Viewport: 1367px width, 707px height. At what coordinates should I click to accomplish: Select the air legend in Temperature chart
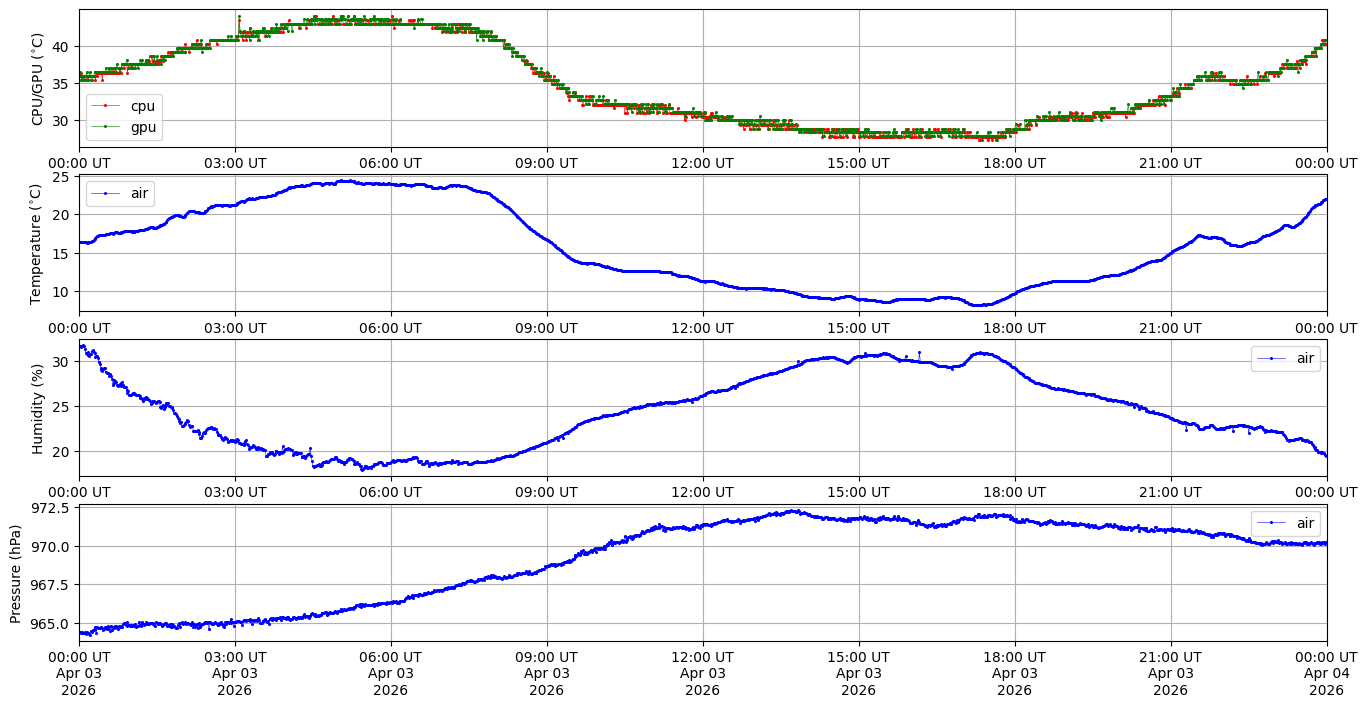coord(120,194)
